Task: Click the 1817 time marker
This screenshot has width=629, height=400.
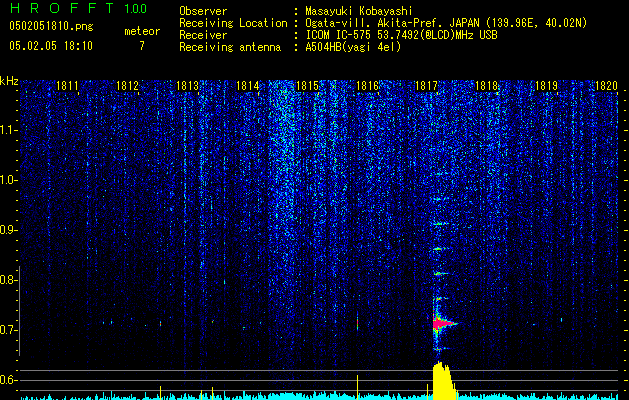Action: point(426,86)
